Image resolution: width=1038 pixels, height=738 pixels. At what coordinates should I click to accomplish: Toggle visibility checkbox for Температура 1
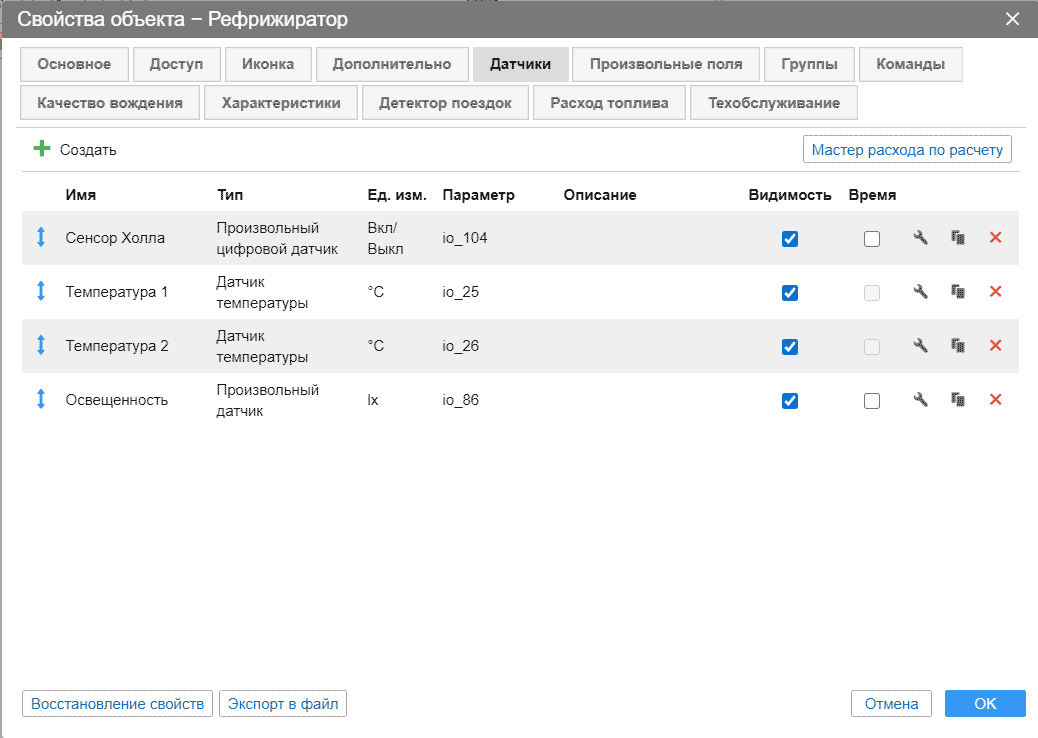click(x=790, y=293)
